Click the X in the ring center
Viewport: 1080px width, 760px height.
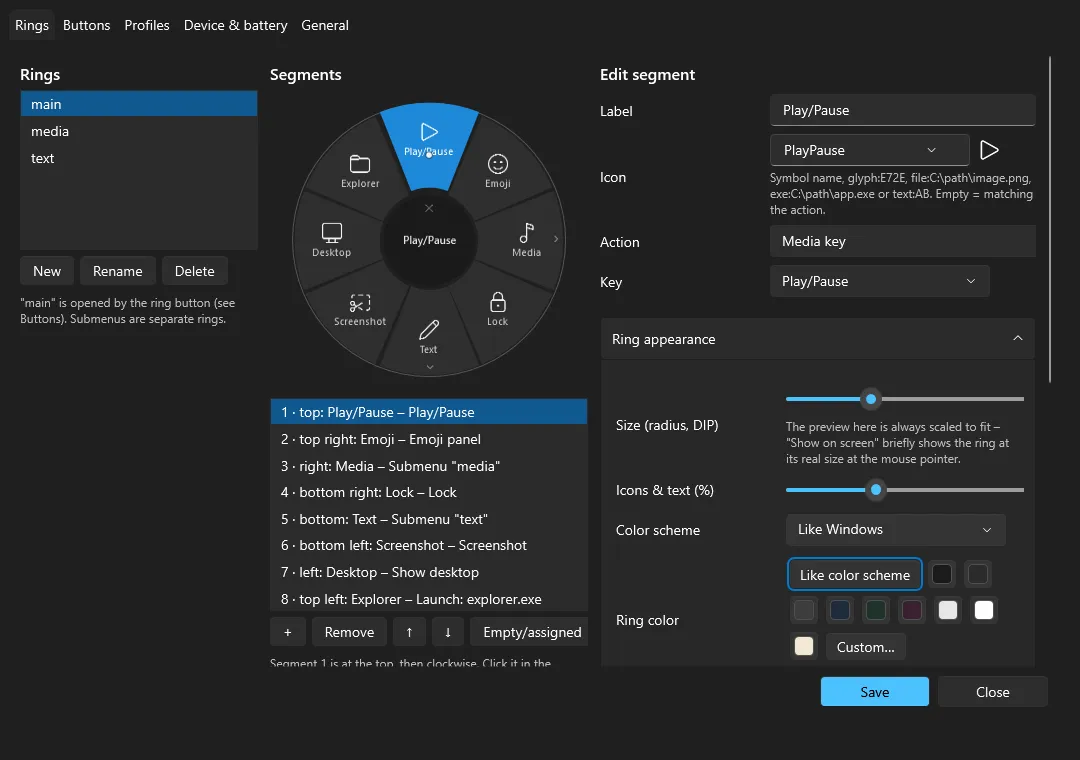click(x=429, y=208)
